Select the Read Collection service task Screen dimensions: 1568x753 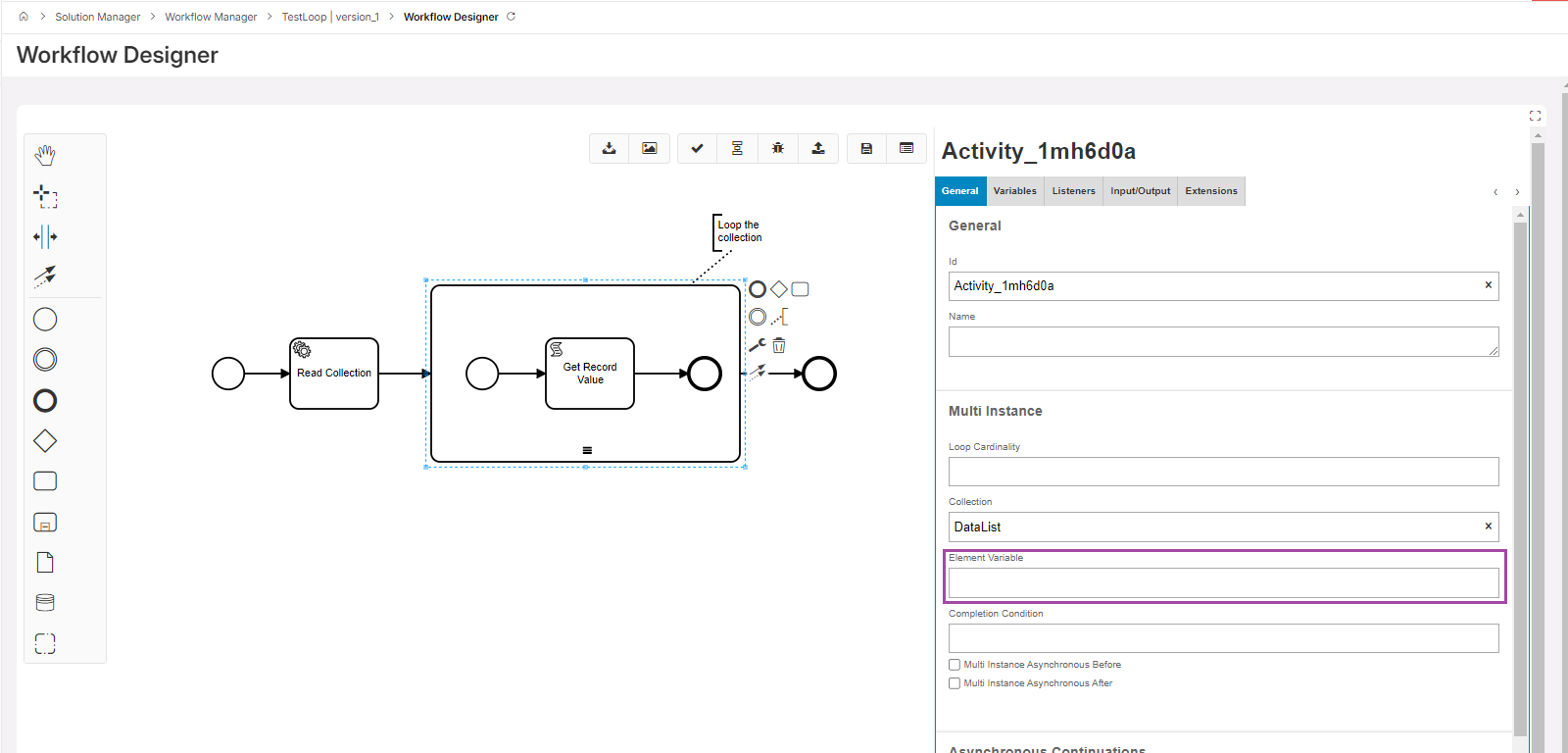point(334,374)
